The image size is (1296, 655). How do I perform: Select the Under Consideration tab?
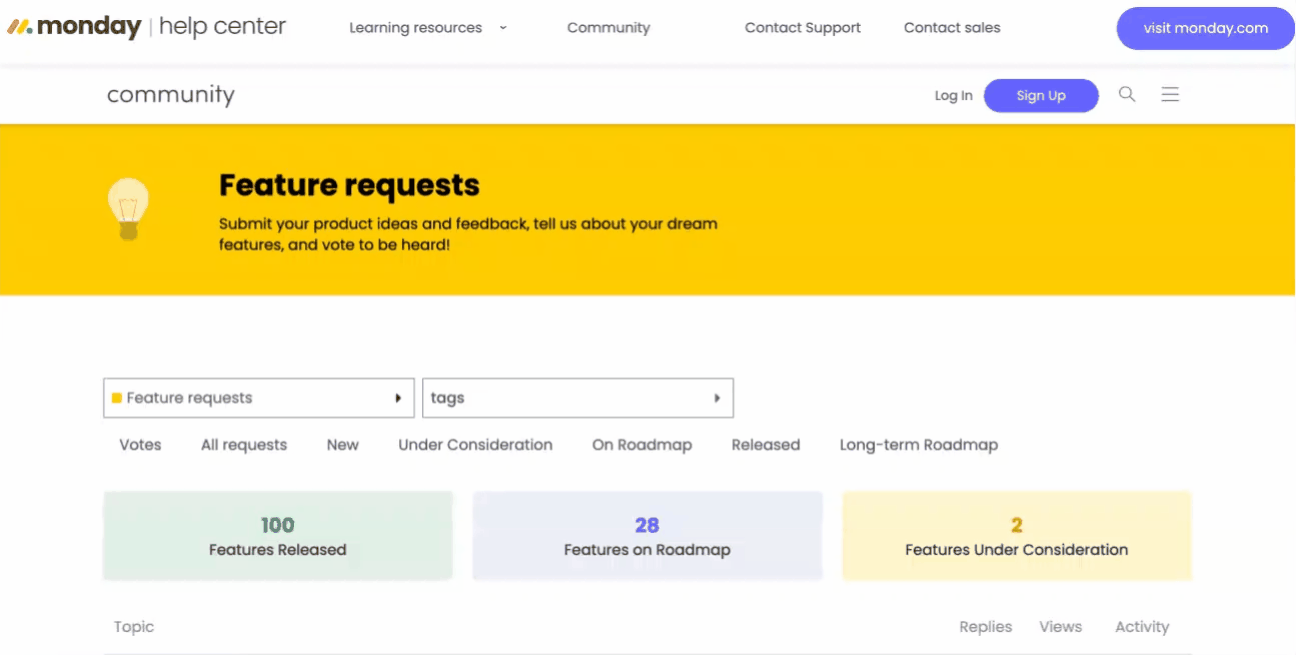[475, 445]
